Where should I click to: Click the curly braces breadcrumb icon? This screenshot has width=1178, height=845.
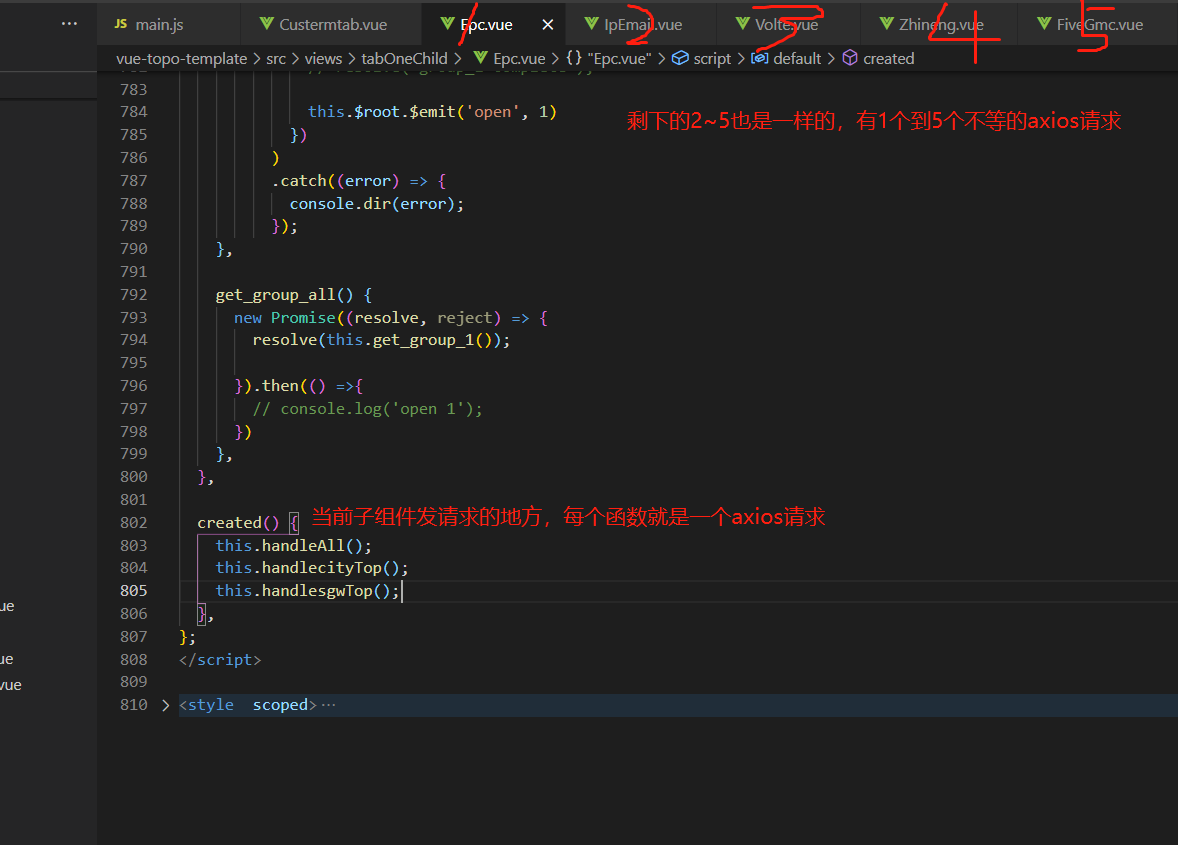574,58
